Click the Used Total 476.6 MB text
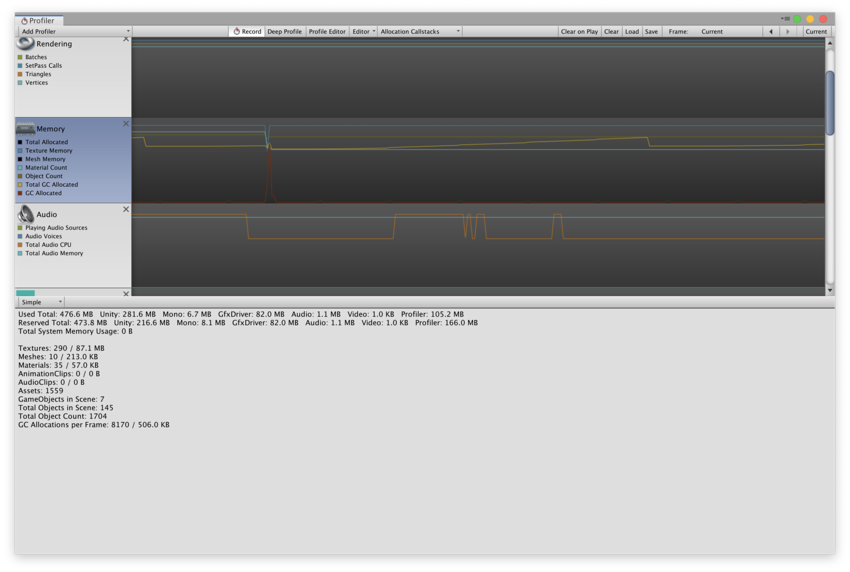Viewport: 850px width, 572px height. [55, 314]
